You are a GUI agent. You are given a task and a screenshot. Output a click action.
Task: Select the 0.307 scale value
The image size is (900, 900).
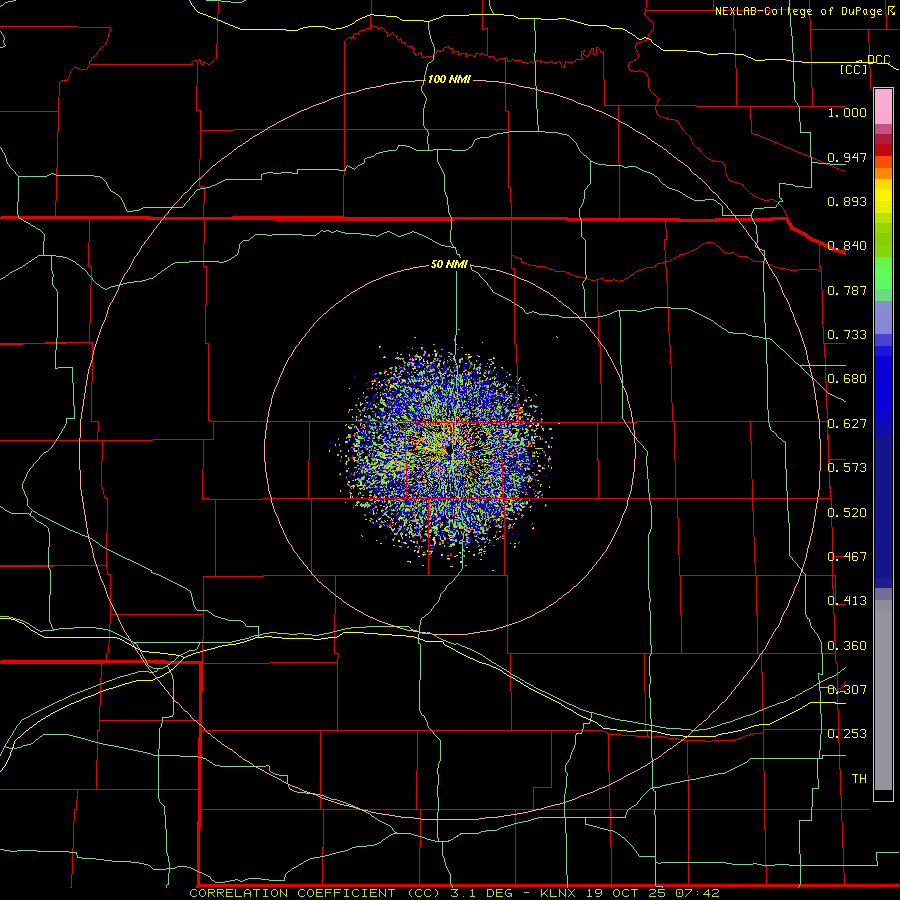847,690
